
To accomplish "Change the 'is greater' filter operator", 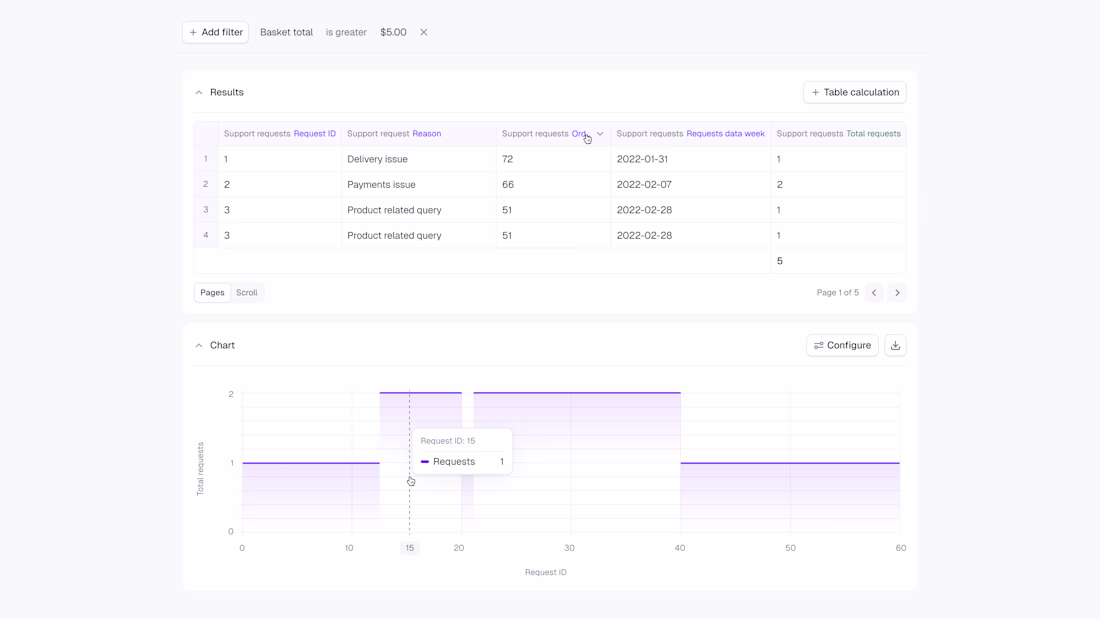I will [x=346, y=32].
